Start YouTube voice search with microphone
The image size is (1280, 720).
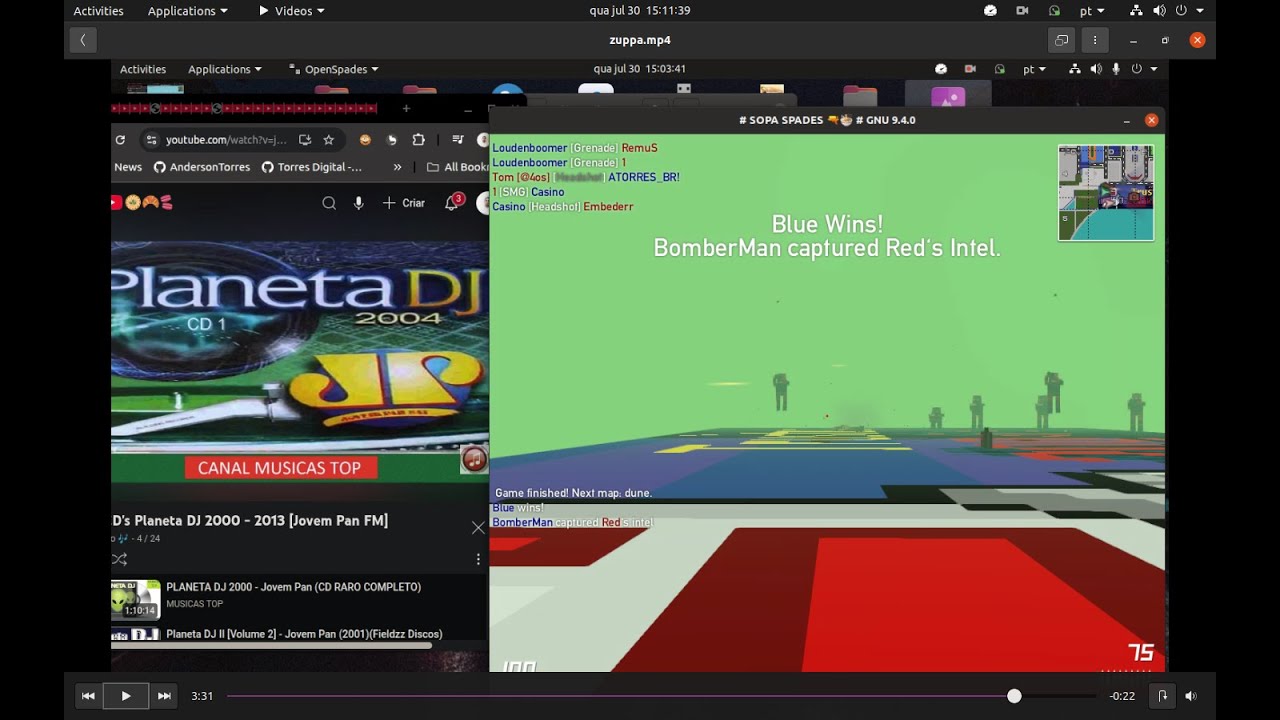[x=358, y=203]
